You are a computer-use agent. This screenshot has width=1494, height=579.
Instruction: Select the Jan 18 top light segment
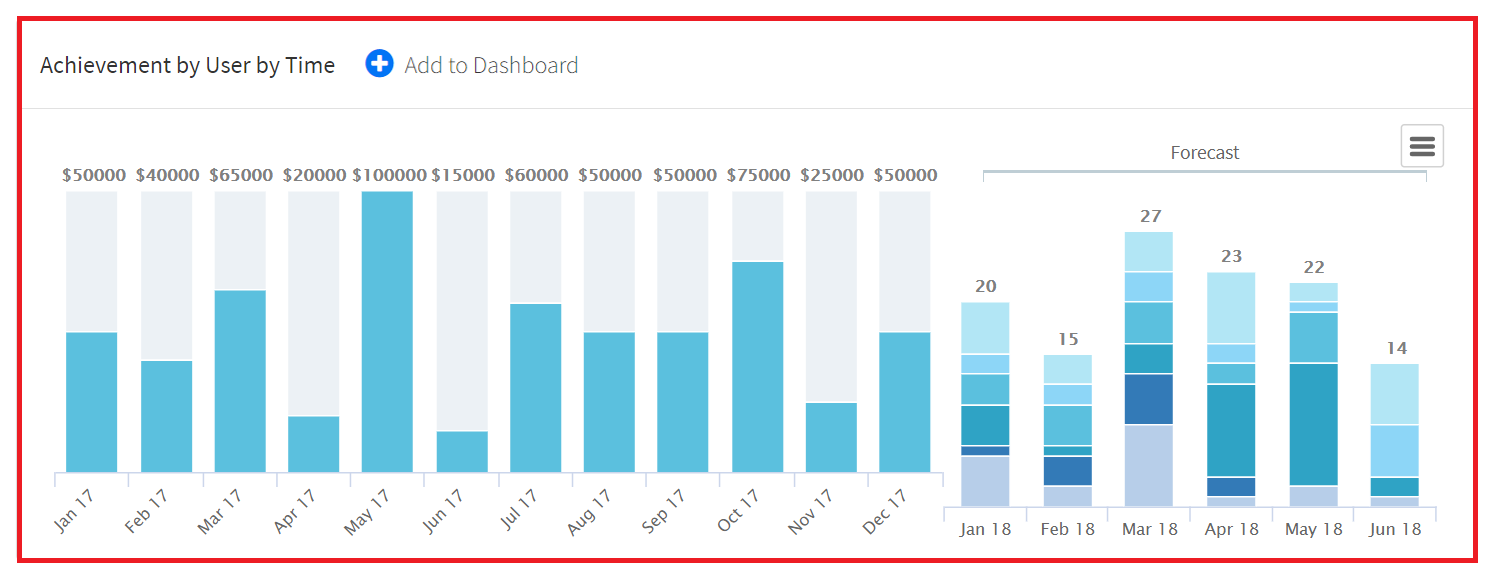point(985,328)
